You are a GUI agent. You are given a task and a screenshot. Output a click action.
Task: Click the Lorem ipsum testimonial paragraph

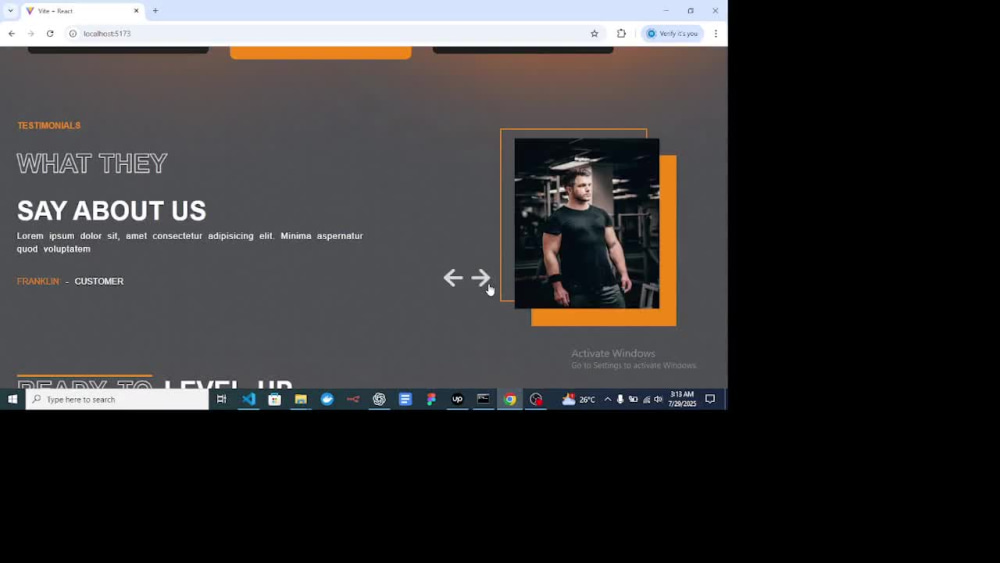pyautogui.click(x=190, y=242)
